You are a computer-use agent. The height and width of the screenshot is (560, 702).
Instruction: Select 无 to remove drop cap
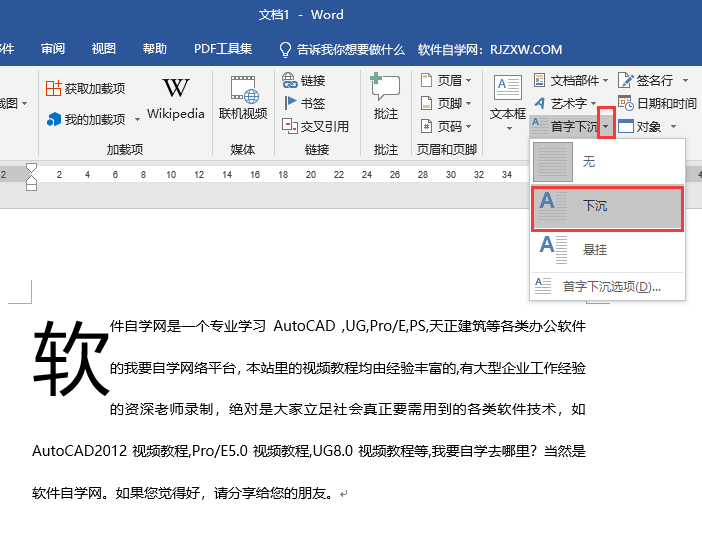click(x=608, y=162)
